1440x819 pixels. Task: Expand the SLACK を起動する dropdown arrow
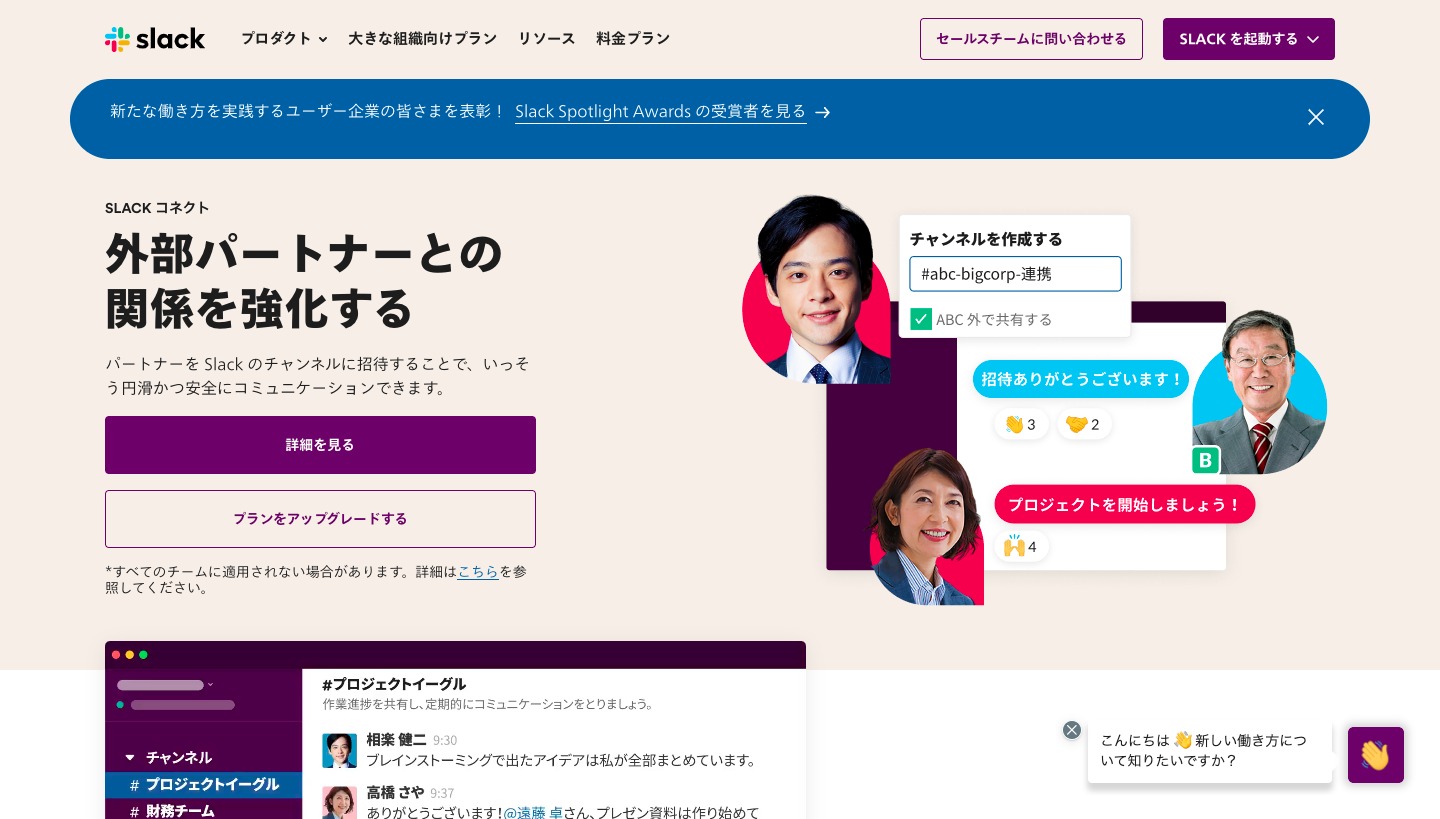(x=1312, y=39)
